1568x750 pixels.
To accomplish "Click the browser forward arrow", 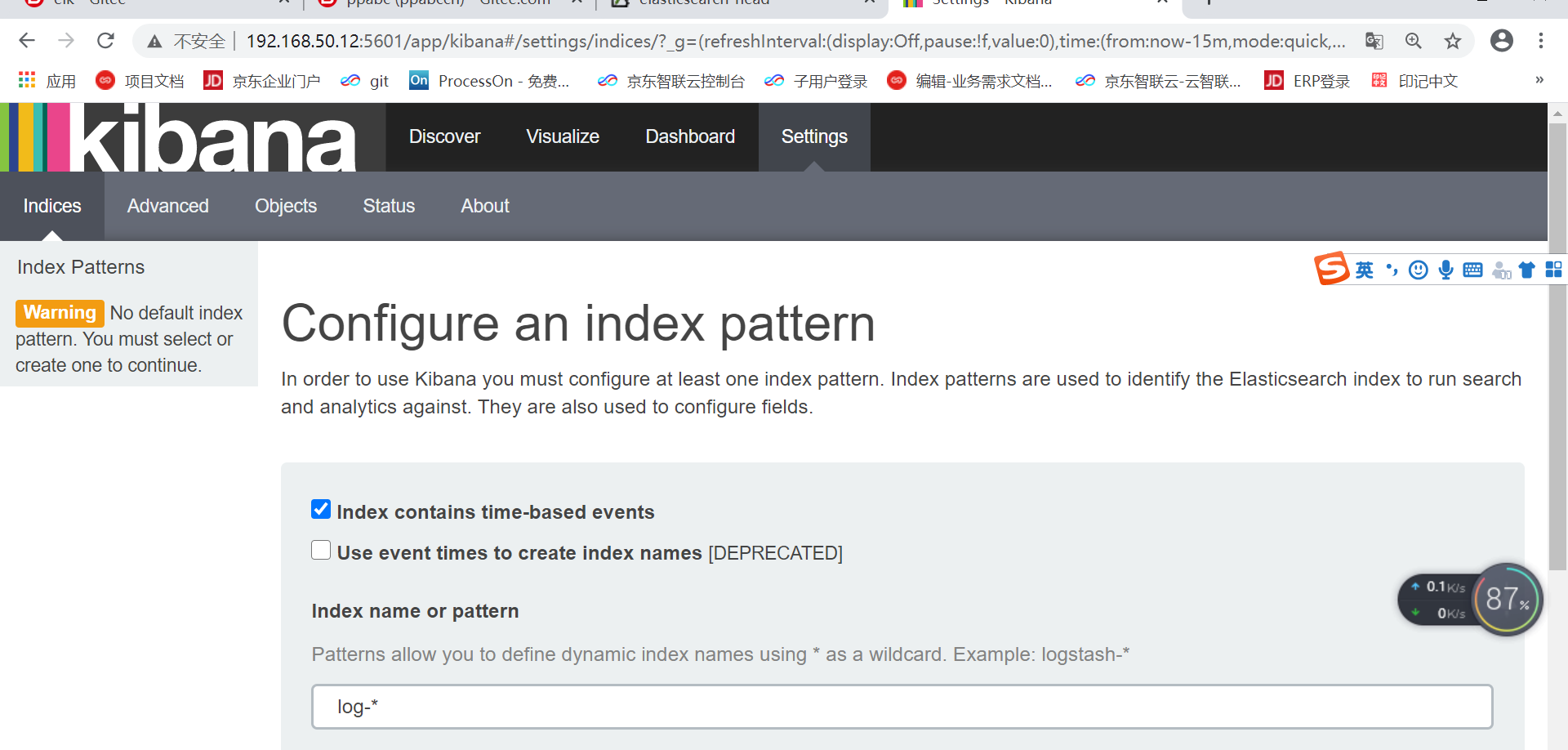I will tap(66, 41).
